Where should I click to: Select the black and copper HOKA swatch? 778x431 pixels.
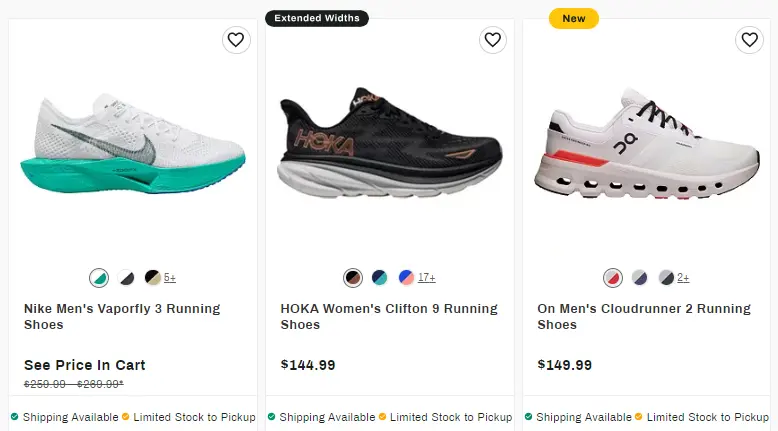[353, 278]
